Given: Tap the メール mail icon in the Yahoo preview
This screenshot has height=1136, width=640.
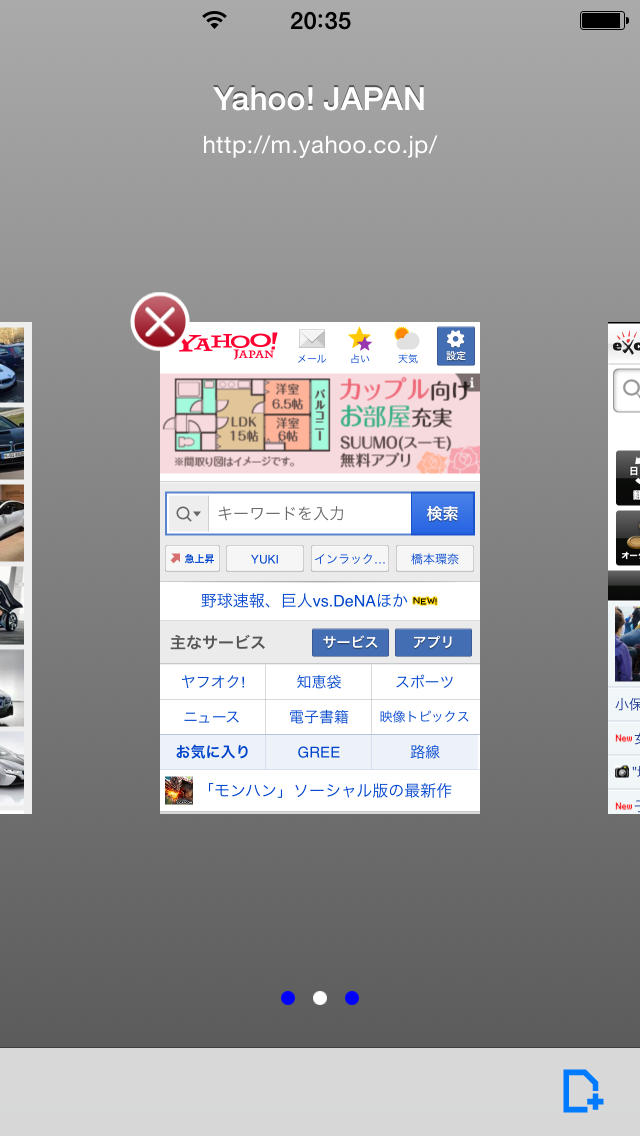Looking at the screenshot, I should click(x=312, y=346).
